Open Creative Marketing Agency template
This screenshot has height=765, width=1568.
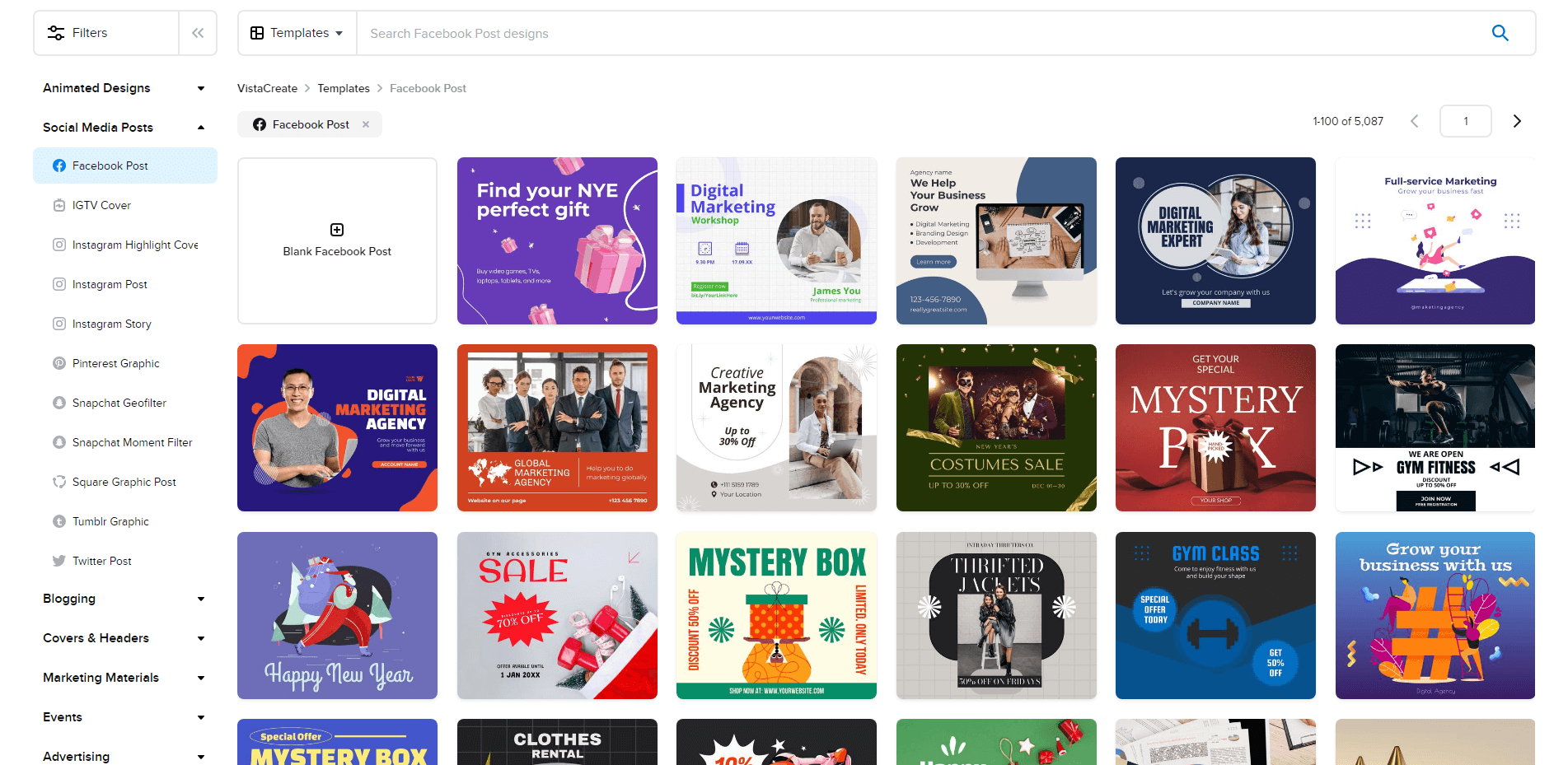776,427
